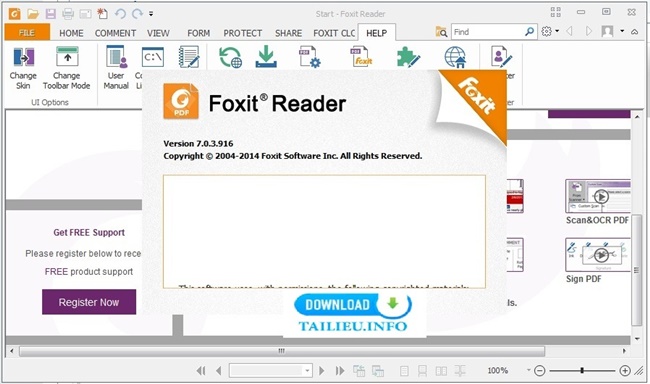Viewport: 650px width, 384px height.
Task: Click the document with person register icon
Action: tap(501, 57)
